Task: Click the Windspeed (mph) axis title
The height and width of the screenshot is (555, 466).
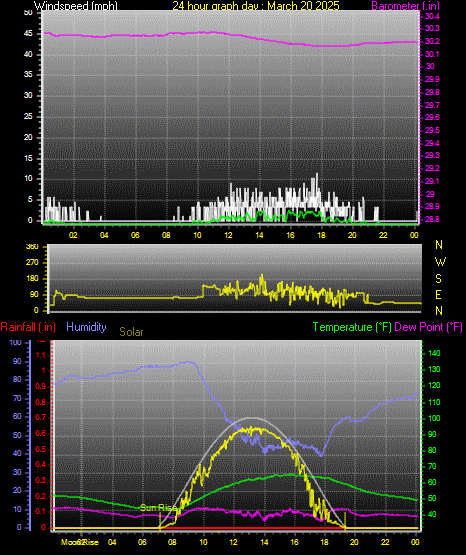Action: tap(76, 6)
